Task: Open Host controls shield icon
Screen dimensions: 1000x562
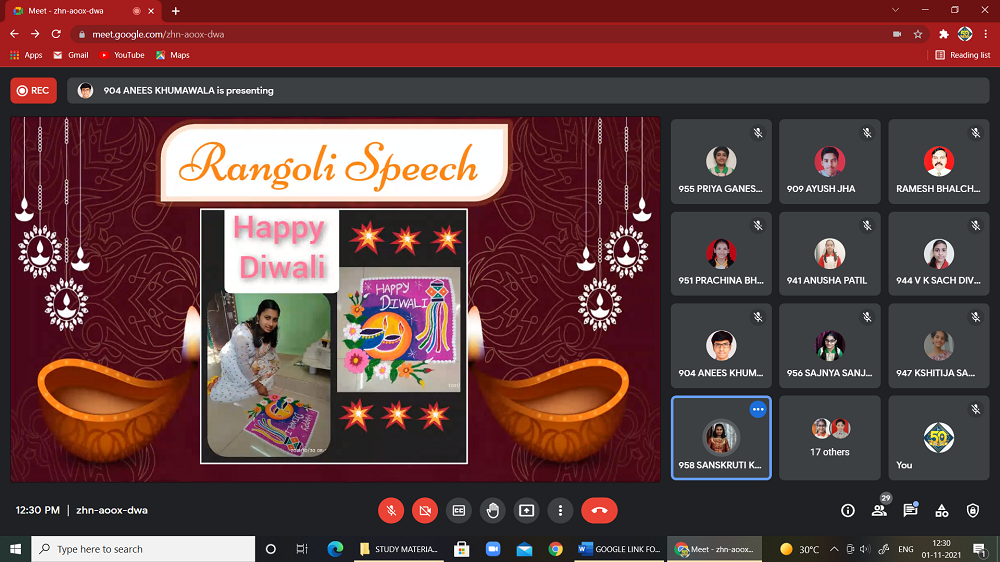Action: (x=973, y=510)
